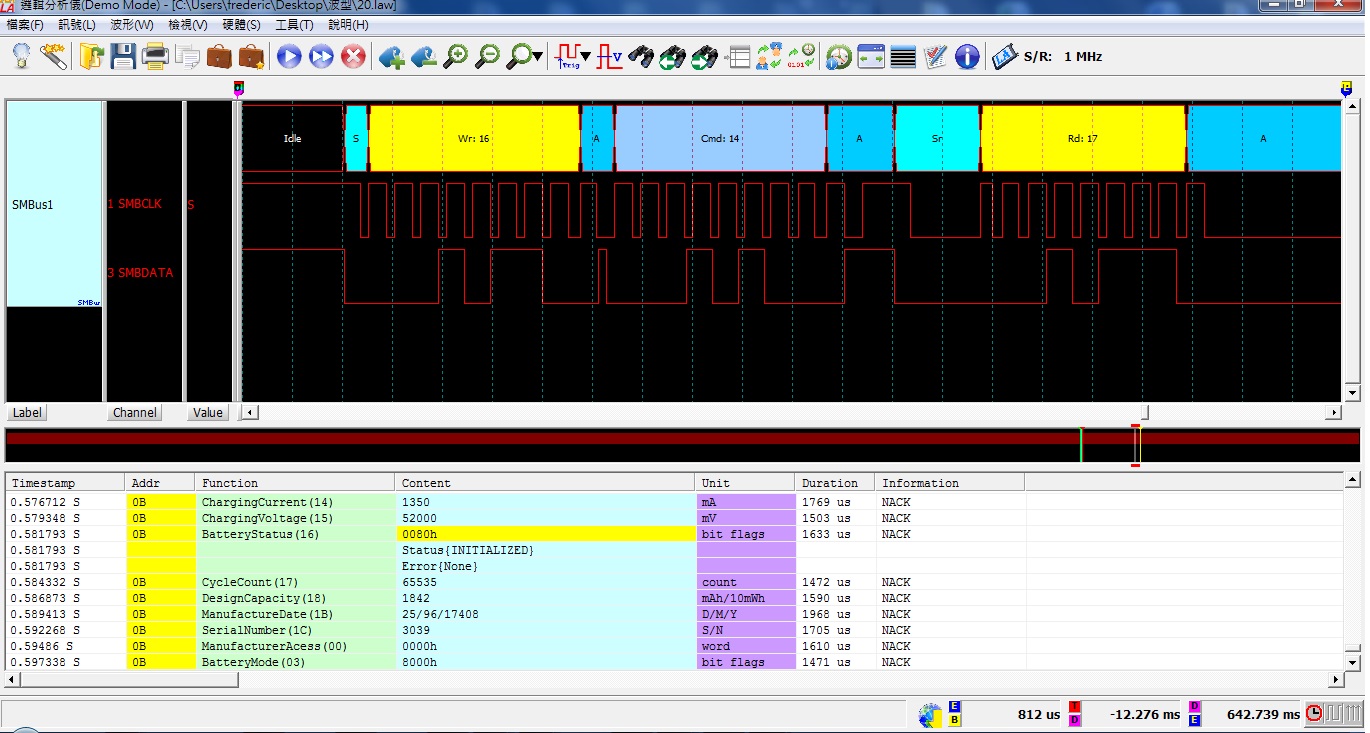Viewport: 1370px width, 733px height.
Task: Start repetitive run with the fast-forward button
Action: 321,56
